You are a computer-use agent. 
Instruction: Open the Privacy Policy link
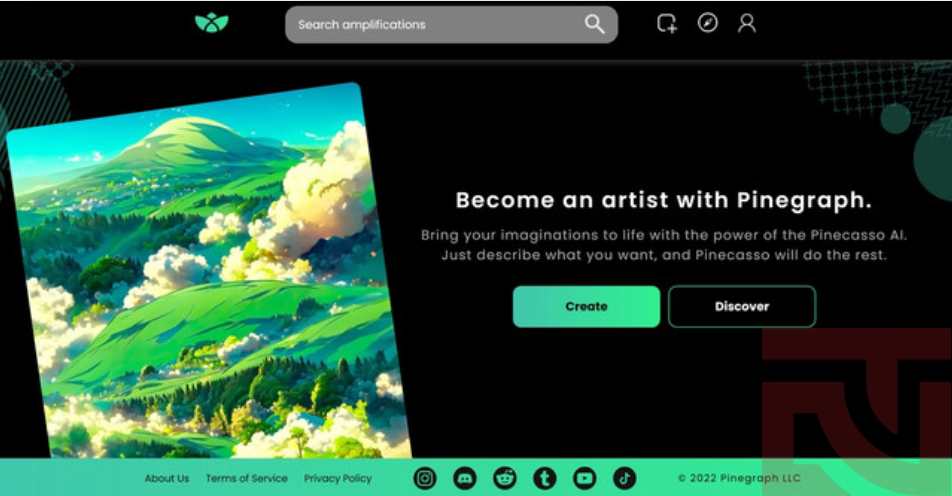click(338, 478)
